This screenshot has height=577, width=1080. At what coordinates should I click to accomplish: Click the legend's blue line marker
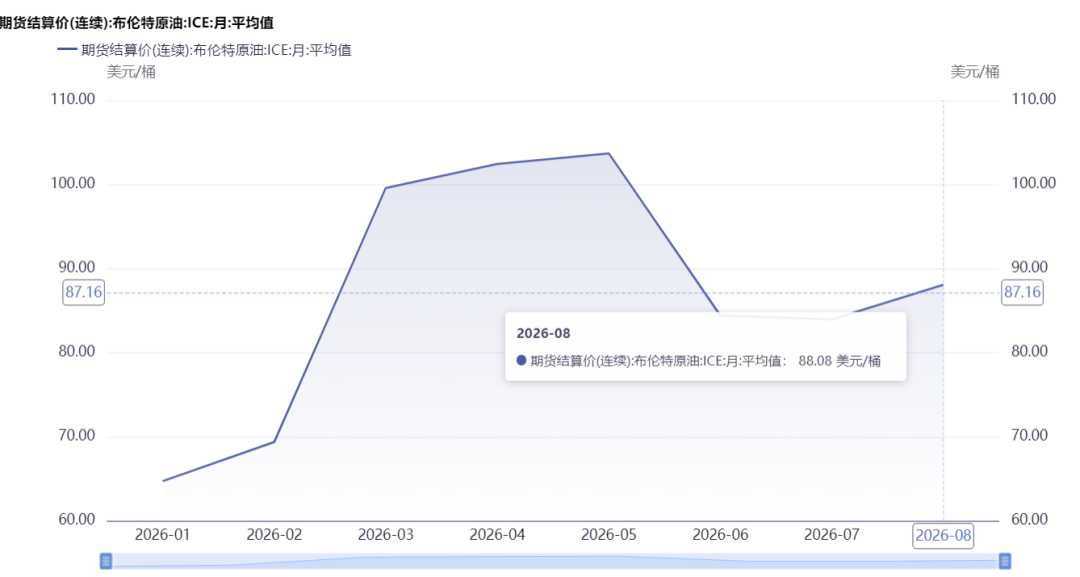pyautogui.click(x=67, y=50)
